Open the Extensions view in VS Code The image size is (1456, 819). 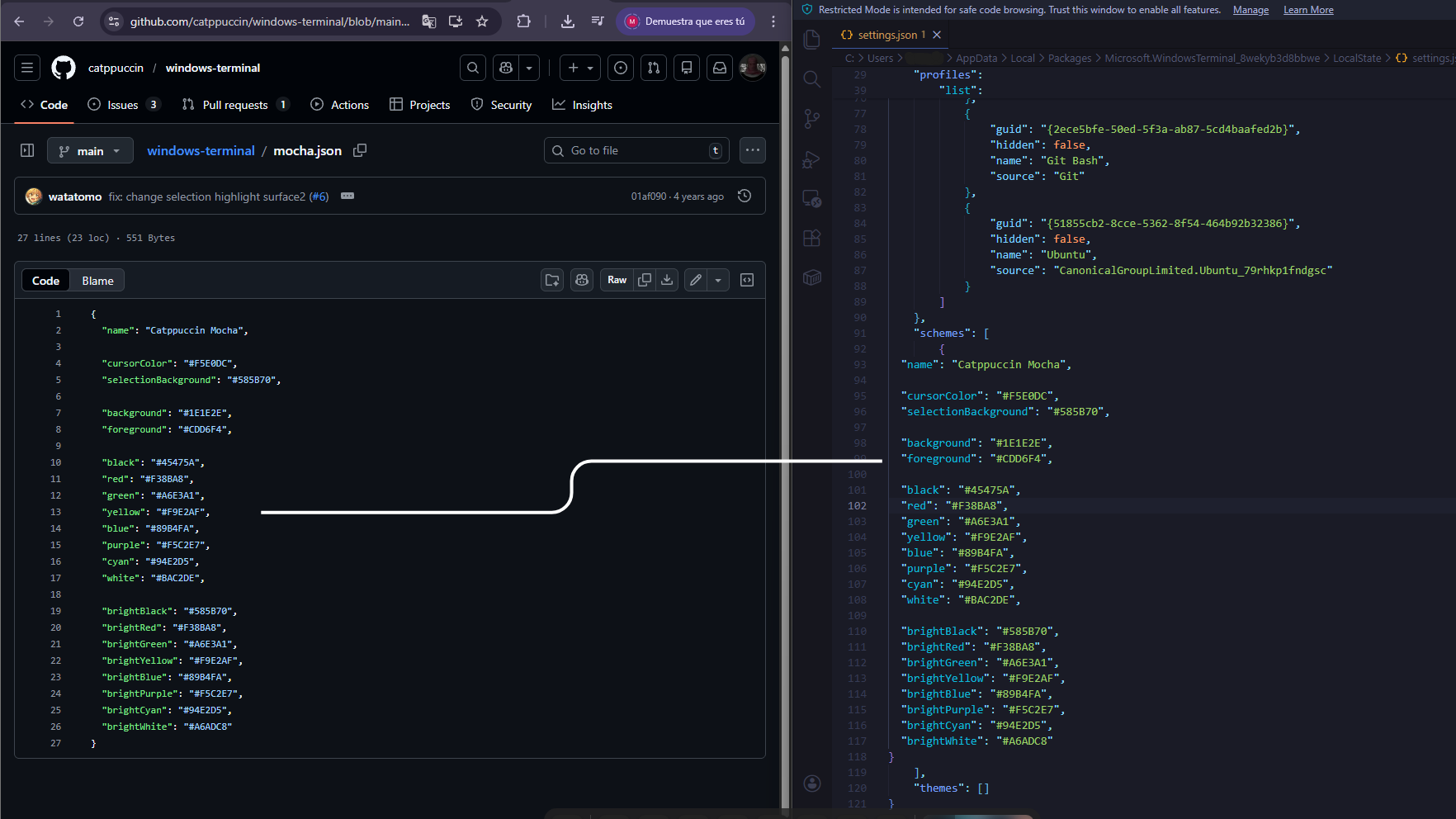[x=811, y=238]
